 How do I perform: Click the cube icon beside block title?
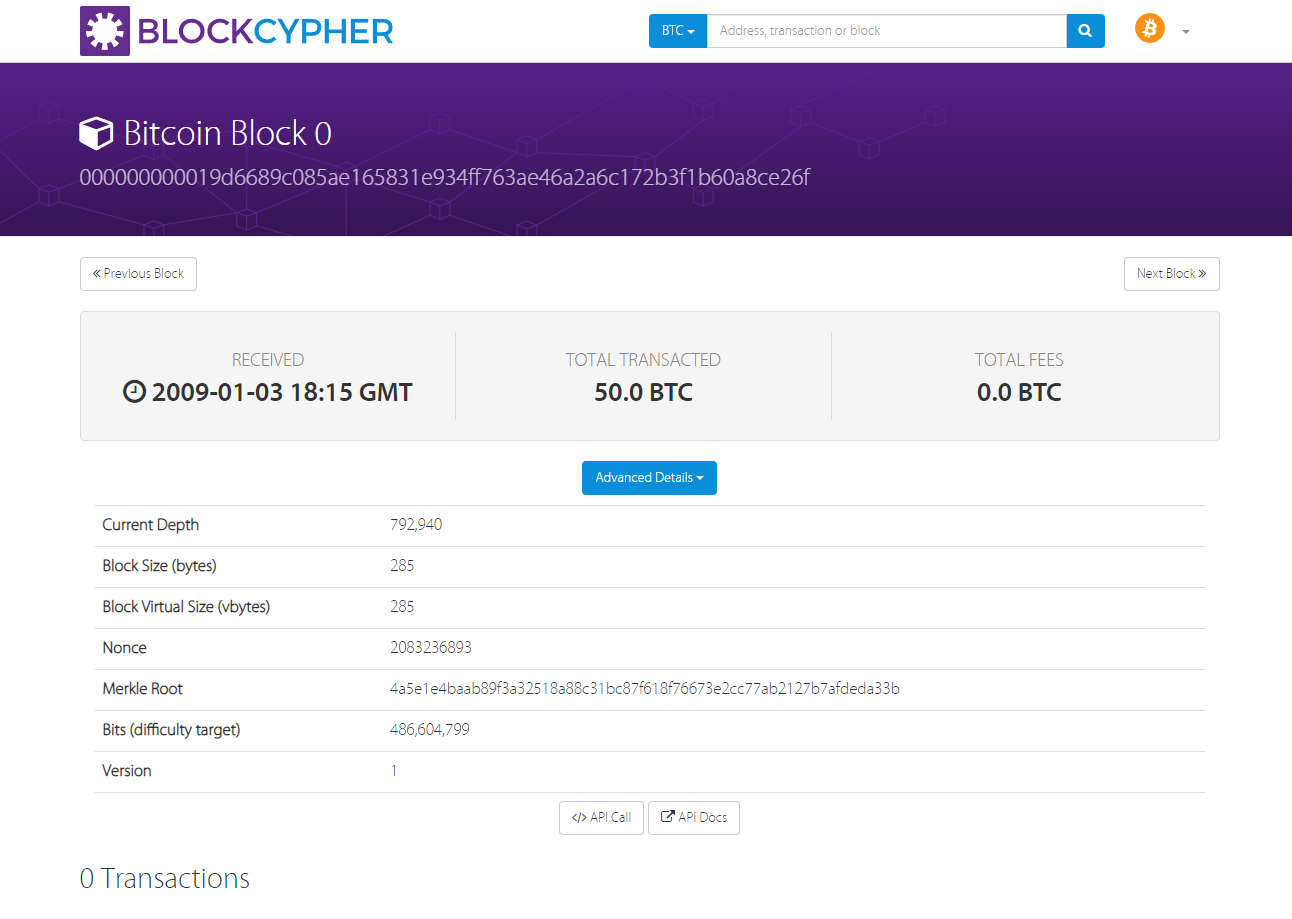(x=96, y=133)
